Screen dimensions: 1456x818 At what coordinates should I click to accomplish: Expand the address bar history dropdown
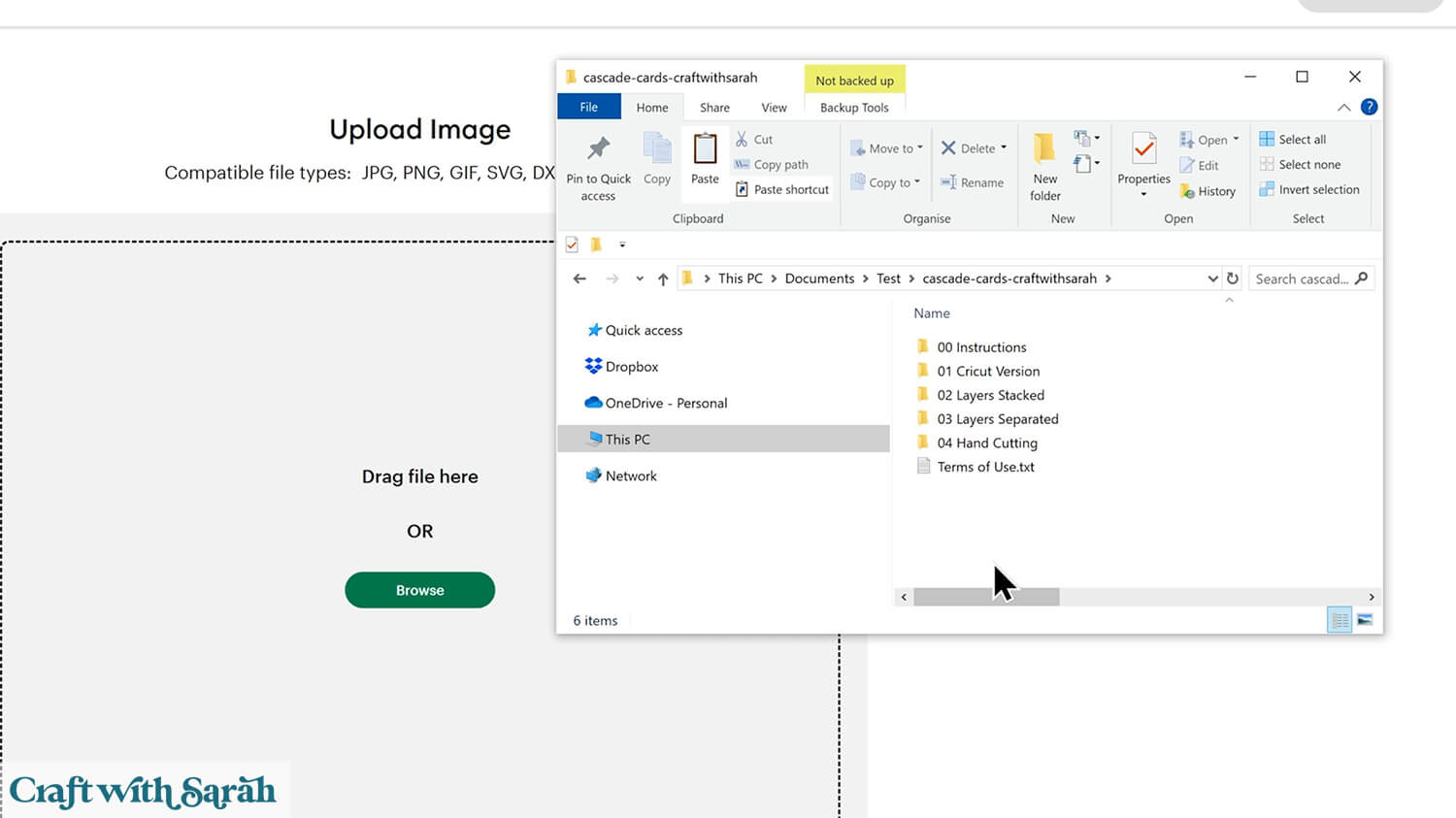coord(1212,278)
